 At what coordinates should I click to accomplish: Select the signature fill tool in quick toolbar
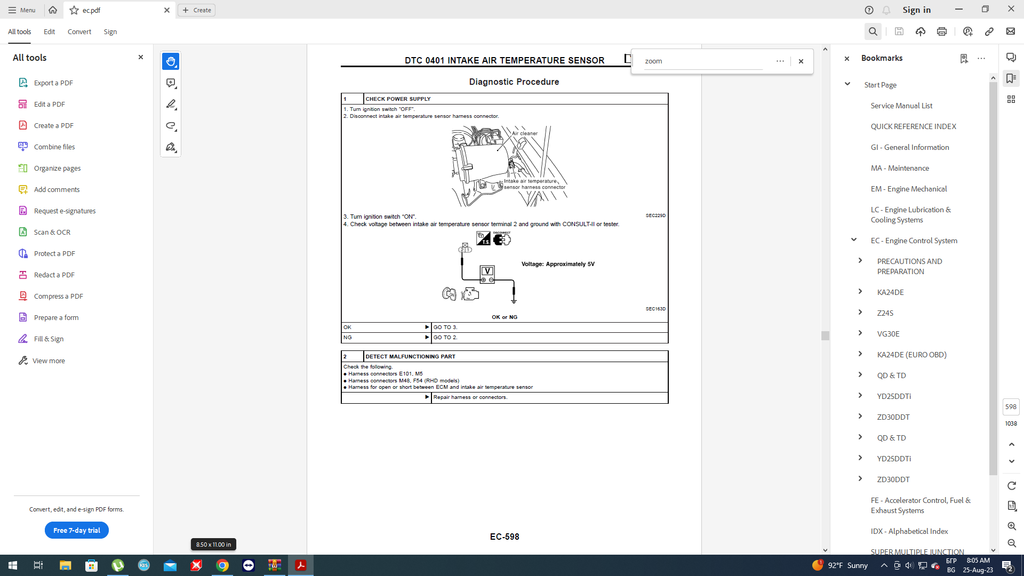[170, 147]
